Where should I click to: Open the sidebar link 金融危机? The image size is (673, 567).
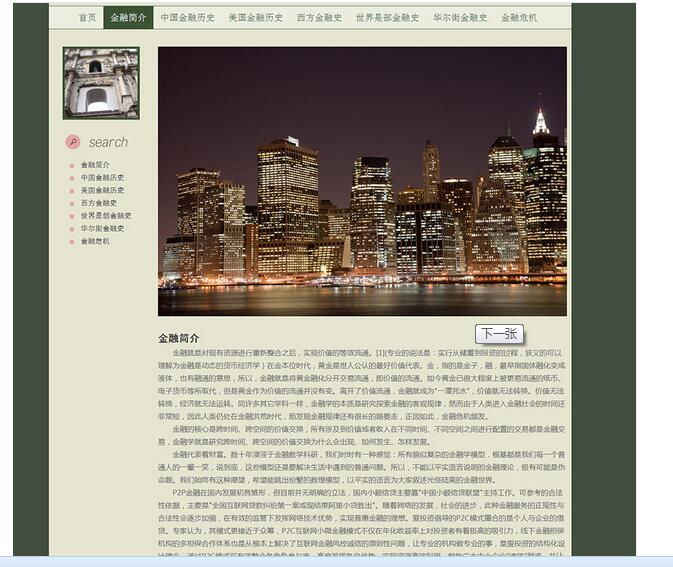tap(96, 241)
